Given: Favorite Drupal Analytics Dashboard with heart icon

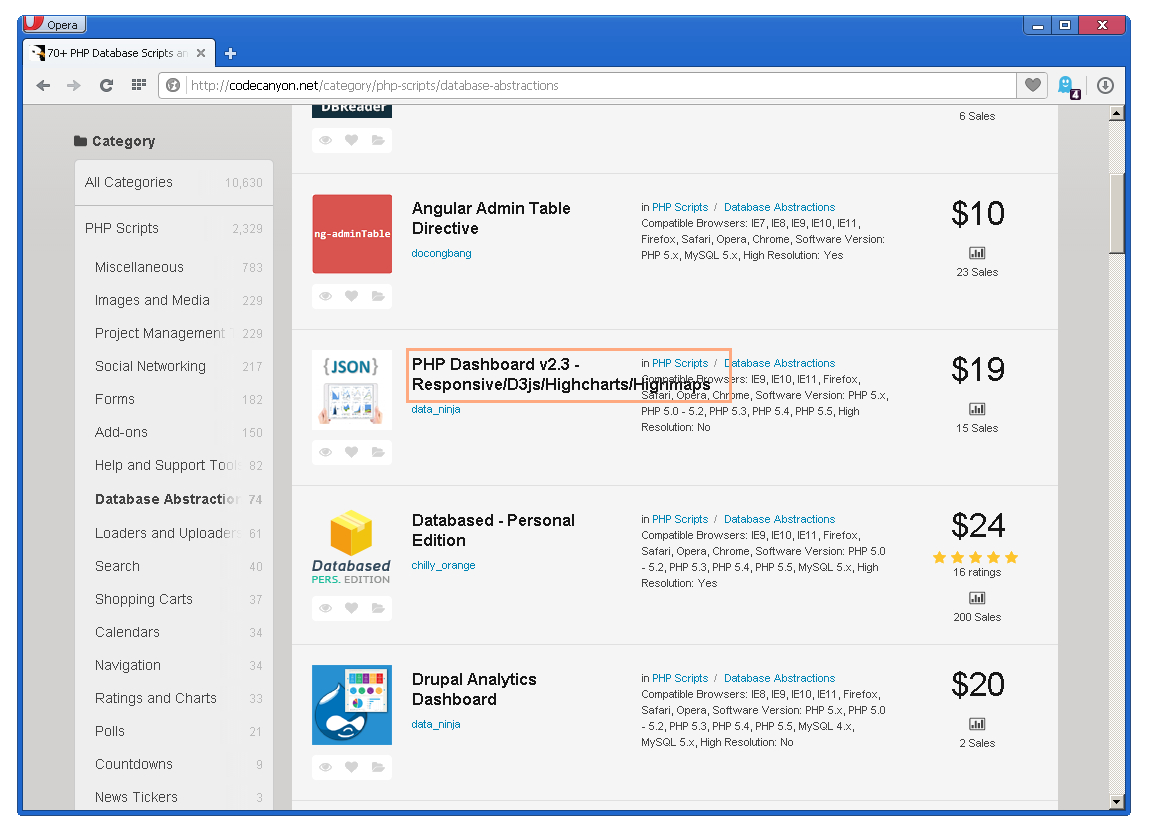Looking at the screenshot, I should 352,767.
